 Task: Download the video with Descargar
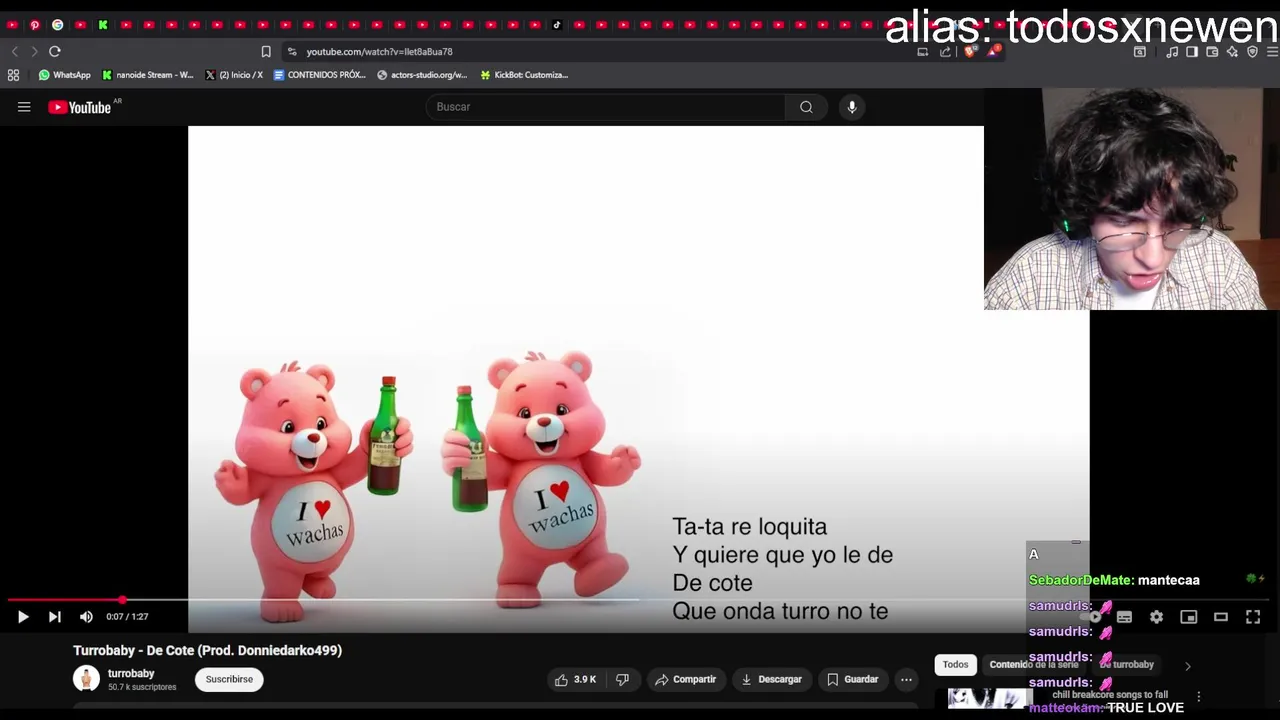tap(771, 680)
